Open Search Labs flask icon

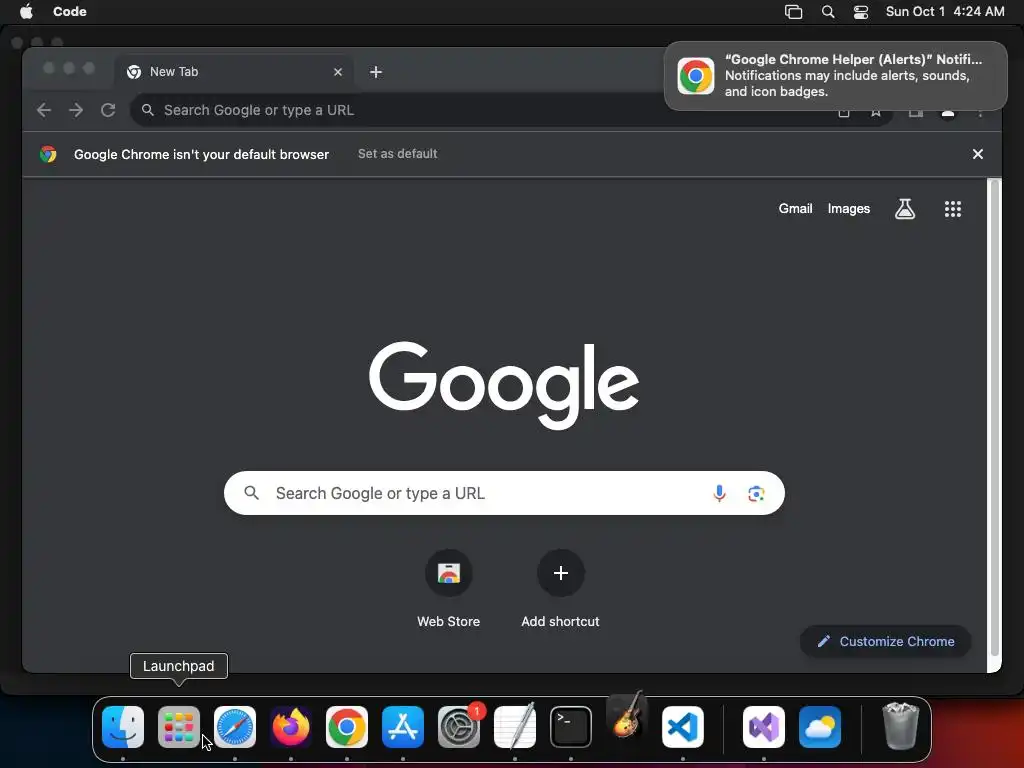[x=904, y=209]
